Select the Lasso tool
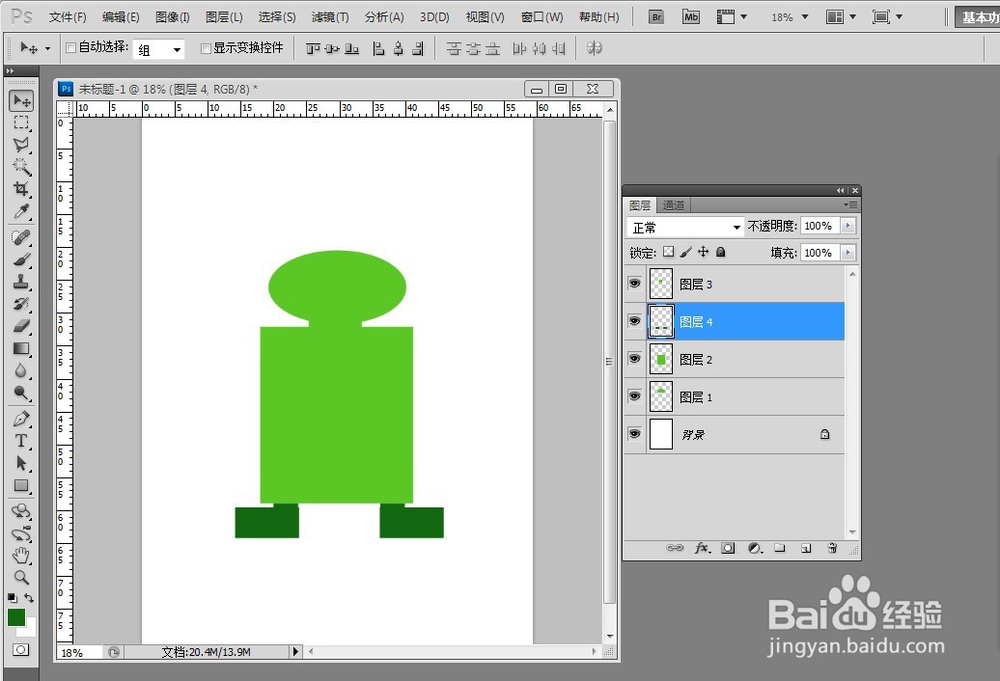Image resolution: width=1000 pixels, height=681 pixels. 21,145
